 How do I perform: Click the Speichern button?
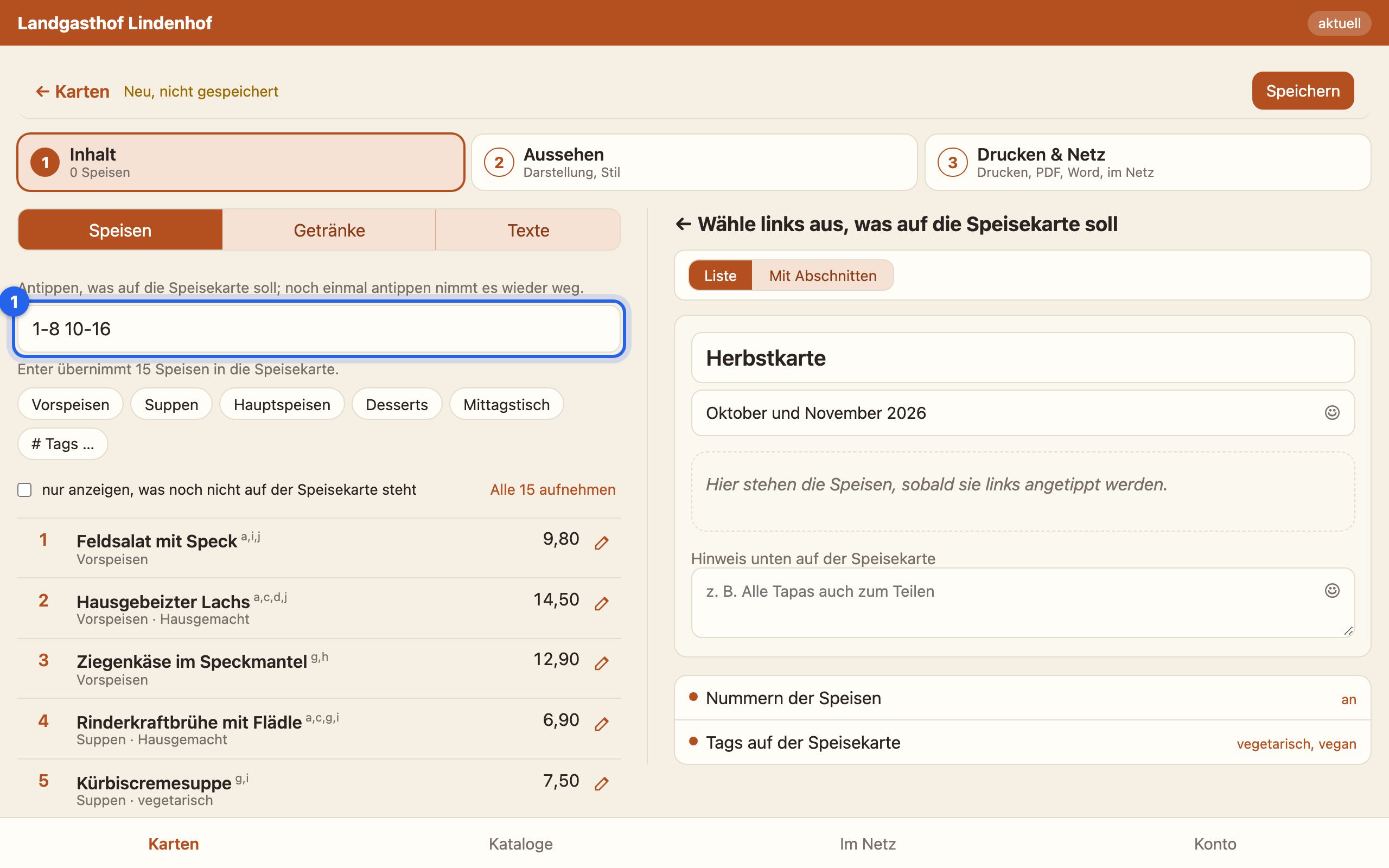point(1302,91)
